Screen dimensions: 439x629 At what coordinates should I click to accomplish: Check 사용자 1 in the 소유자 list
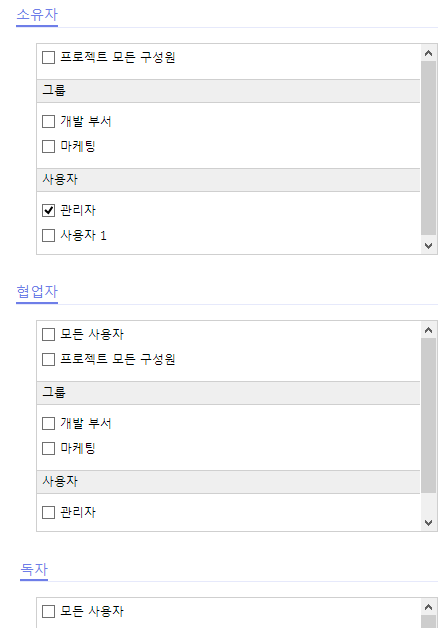[x=49, y=235]
